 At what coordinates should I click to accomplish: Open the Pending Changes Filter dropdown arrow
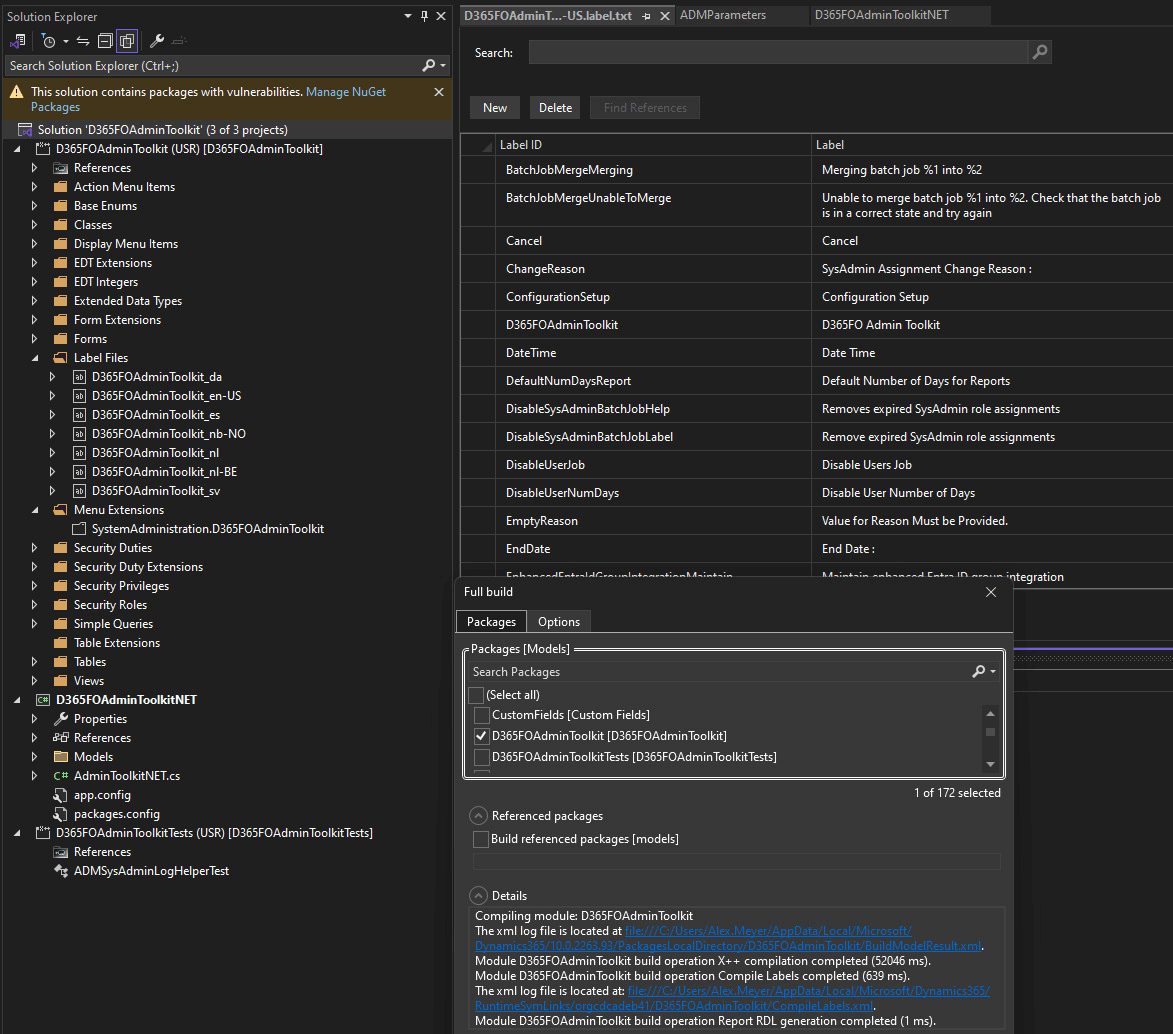tap(66, 41)
